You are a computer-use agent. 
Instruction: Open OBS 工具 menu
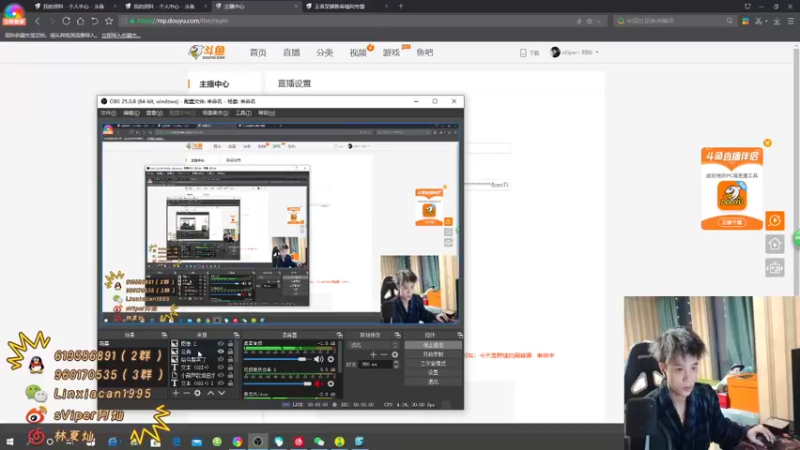243,113
